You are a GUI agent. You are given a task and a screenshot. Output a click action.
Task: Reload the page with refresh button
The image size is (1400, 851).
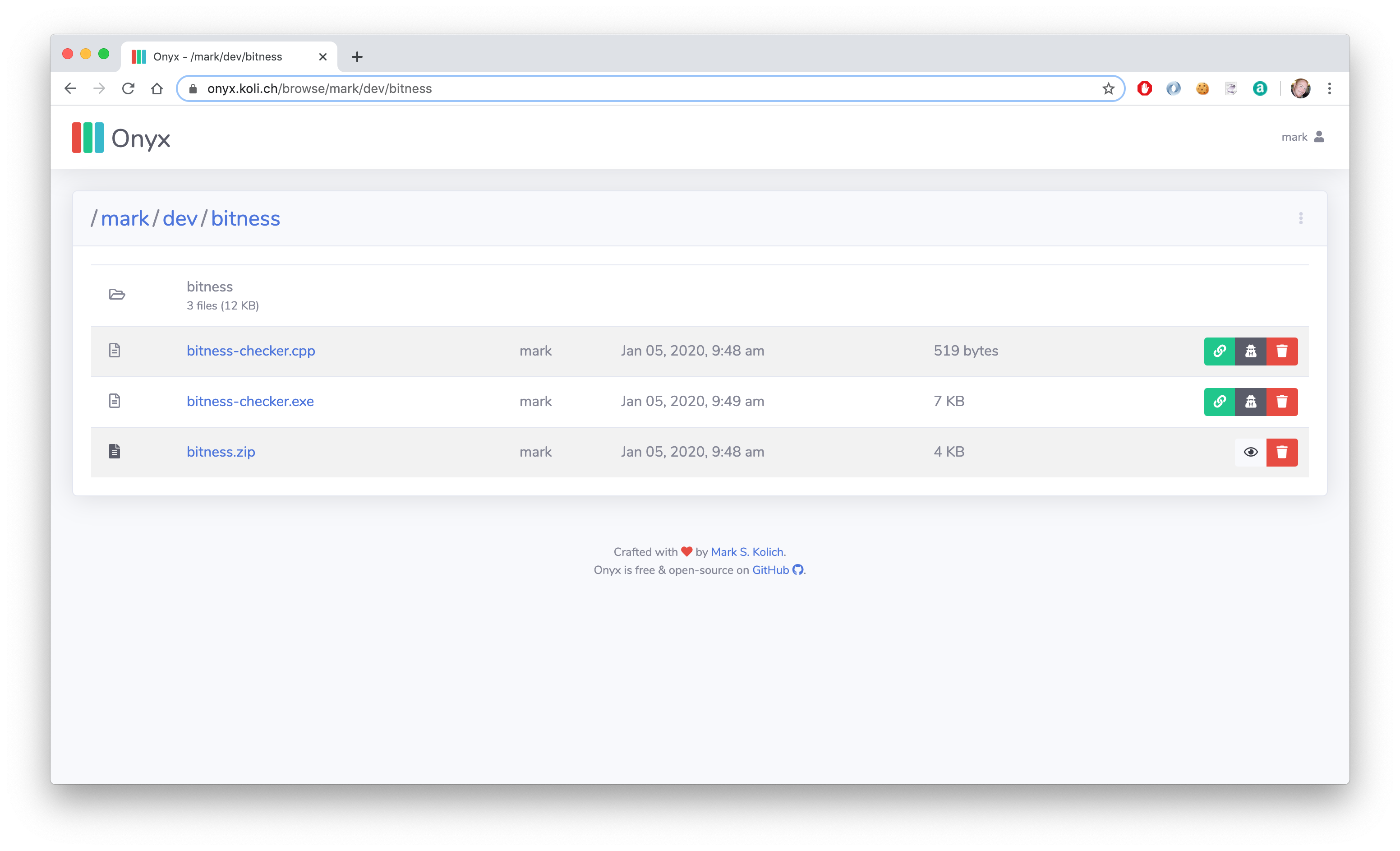(129, 89)
